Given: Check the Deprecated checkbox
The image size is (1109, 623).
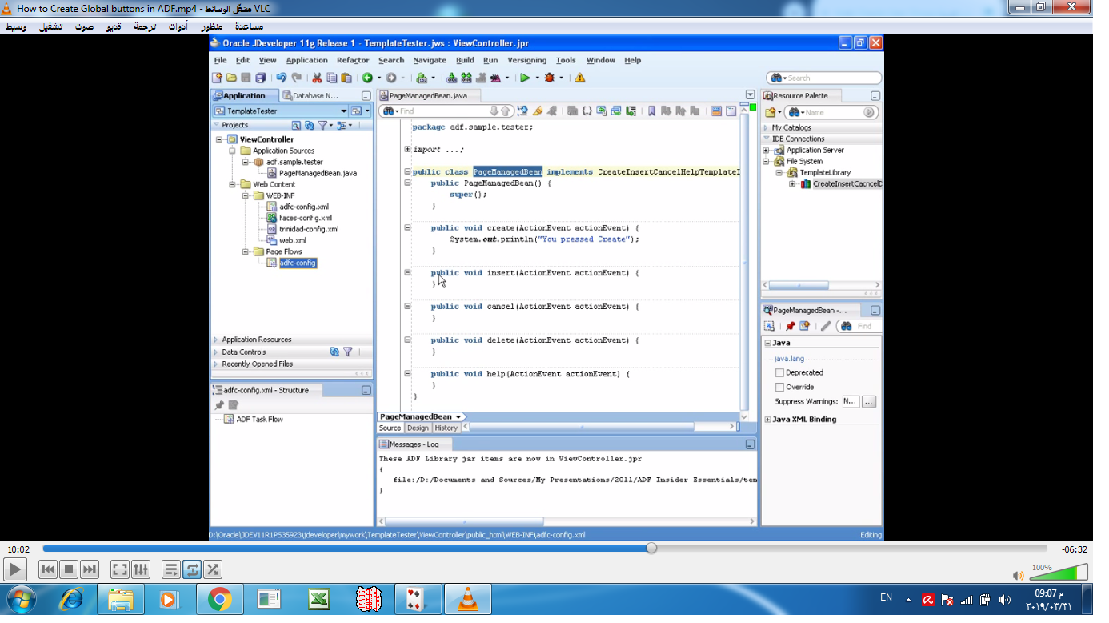Looking at the screenshot, I should 780,372.
